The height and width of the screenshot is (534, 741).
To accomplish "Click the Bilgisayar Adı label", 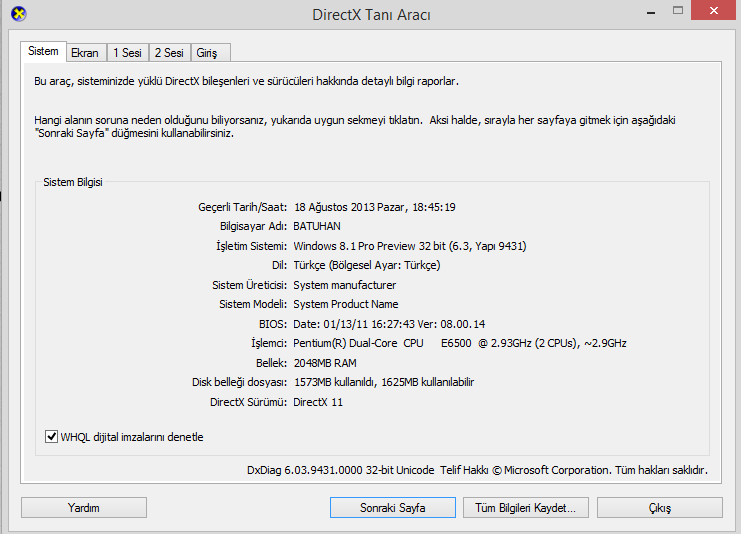I will click(x=253, y=226).
